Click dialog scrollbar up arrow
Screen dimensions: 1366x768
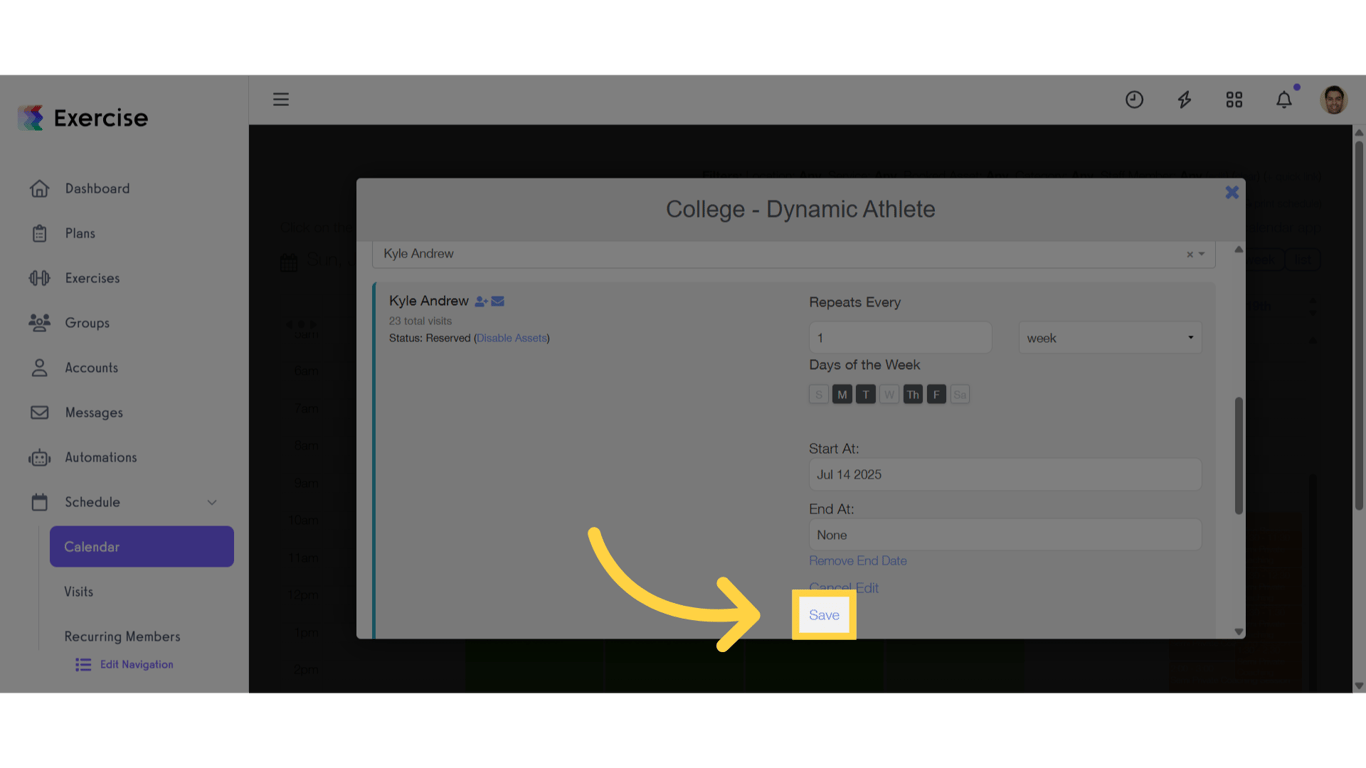pyautogui.click(x=1239, y=249)
